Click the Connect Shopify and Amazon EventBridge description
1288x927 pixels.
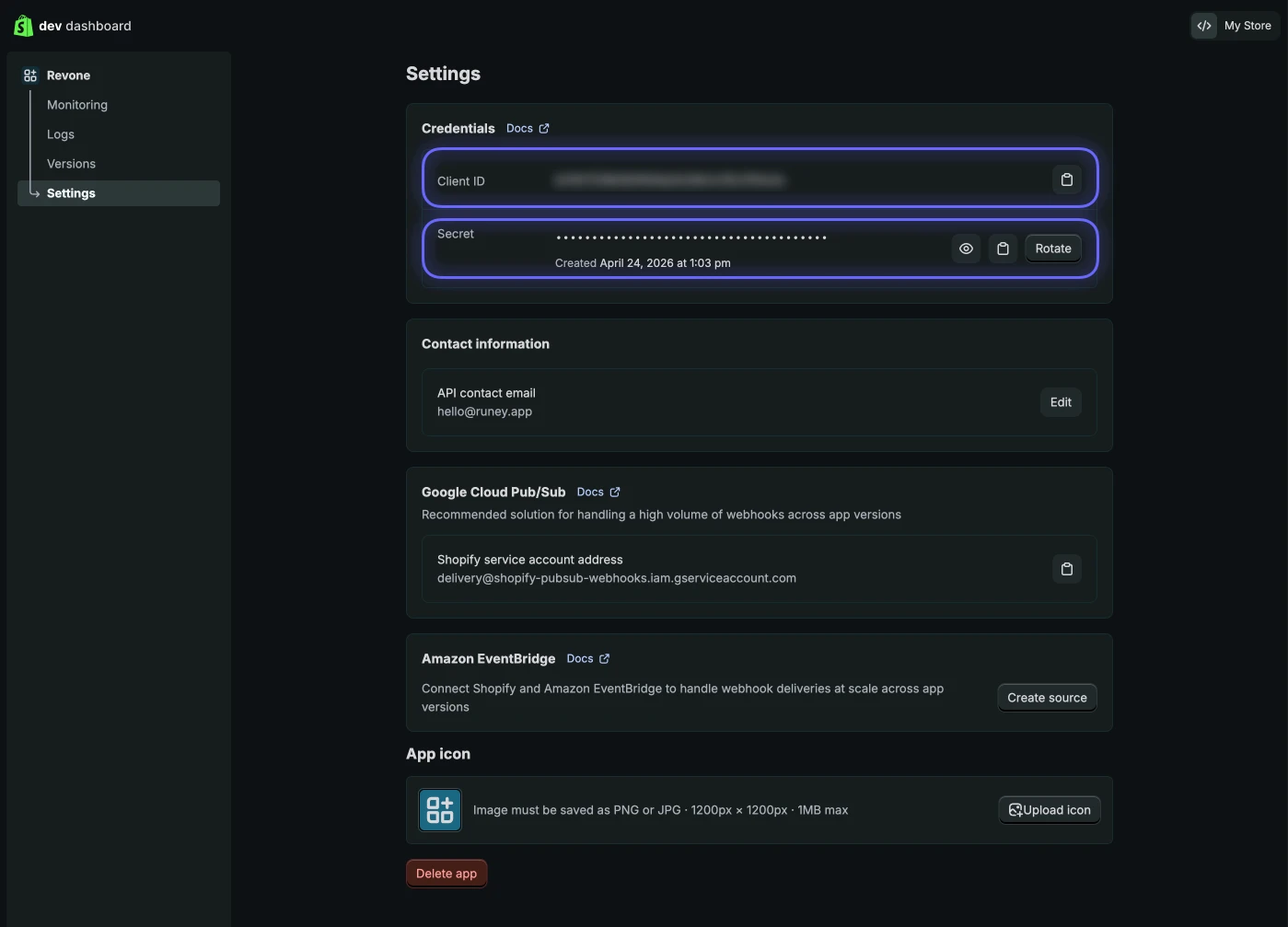click(683, 698)
